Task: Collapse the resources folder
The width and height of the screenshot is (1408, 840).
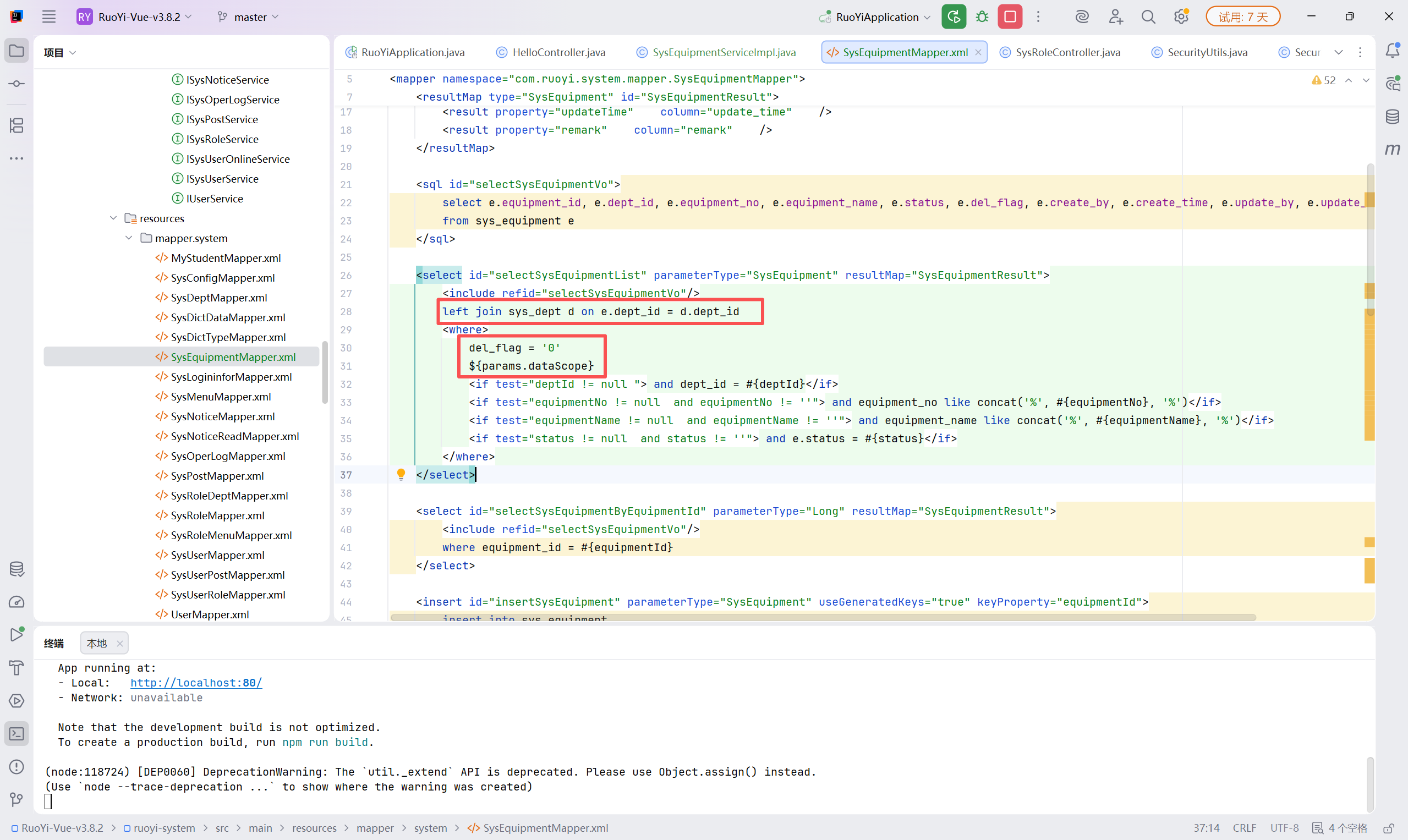Action: point(113,218)
